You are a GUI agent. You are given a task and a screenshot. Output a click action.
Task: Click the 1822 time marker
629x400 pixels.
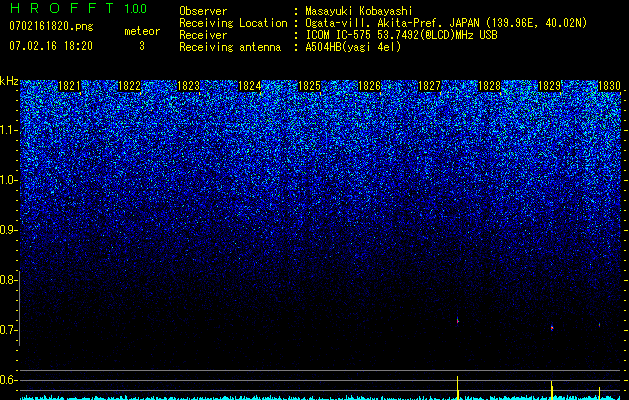point(130,86)
